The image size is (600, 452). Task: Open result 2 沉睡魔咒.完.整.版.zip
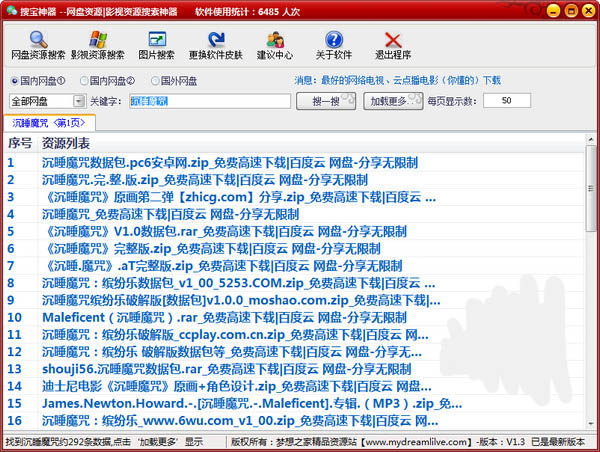coord(205,180)
